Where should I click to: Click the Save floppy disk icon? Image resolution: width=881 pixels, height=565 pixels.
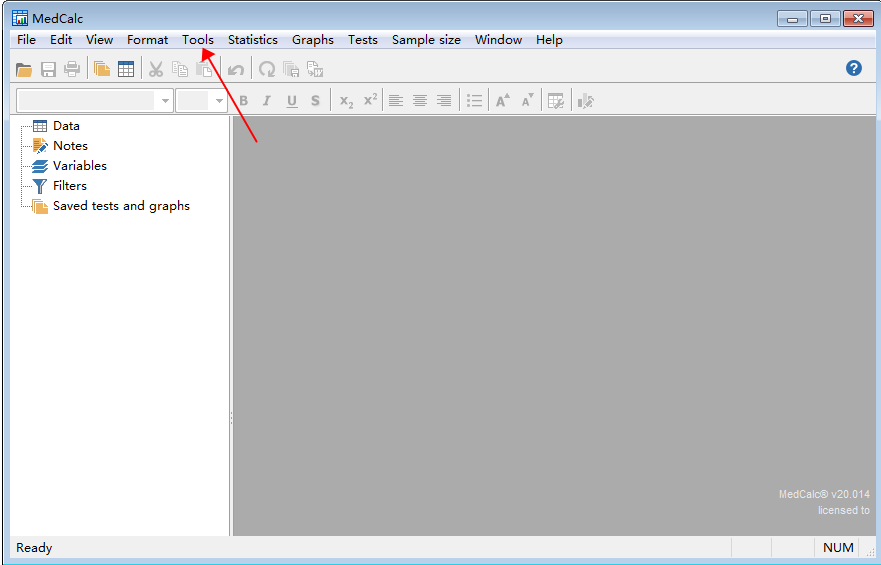pos(48,70)
